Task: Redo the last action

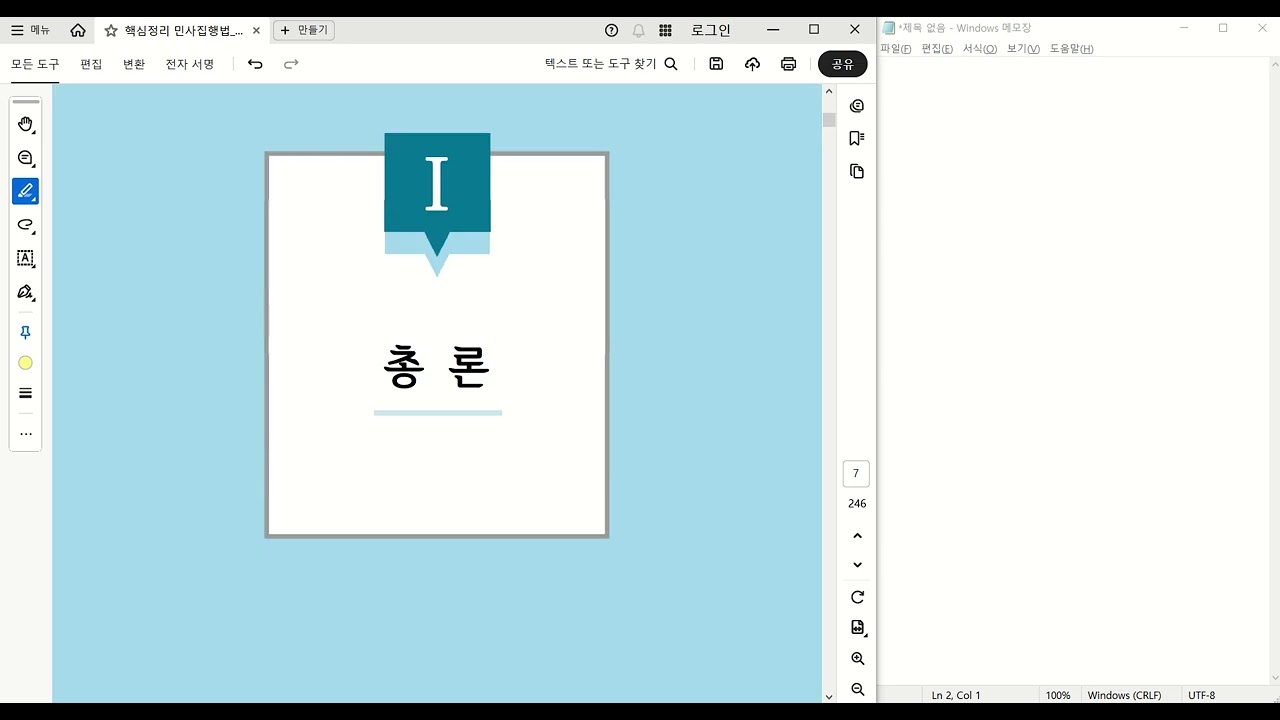Action: [291, 64]
